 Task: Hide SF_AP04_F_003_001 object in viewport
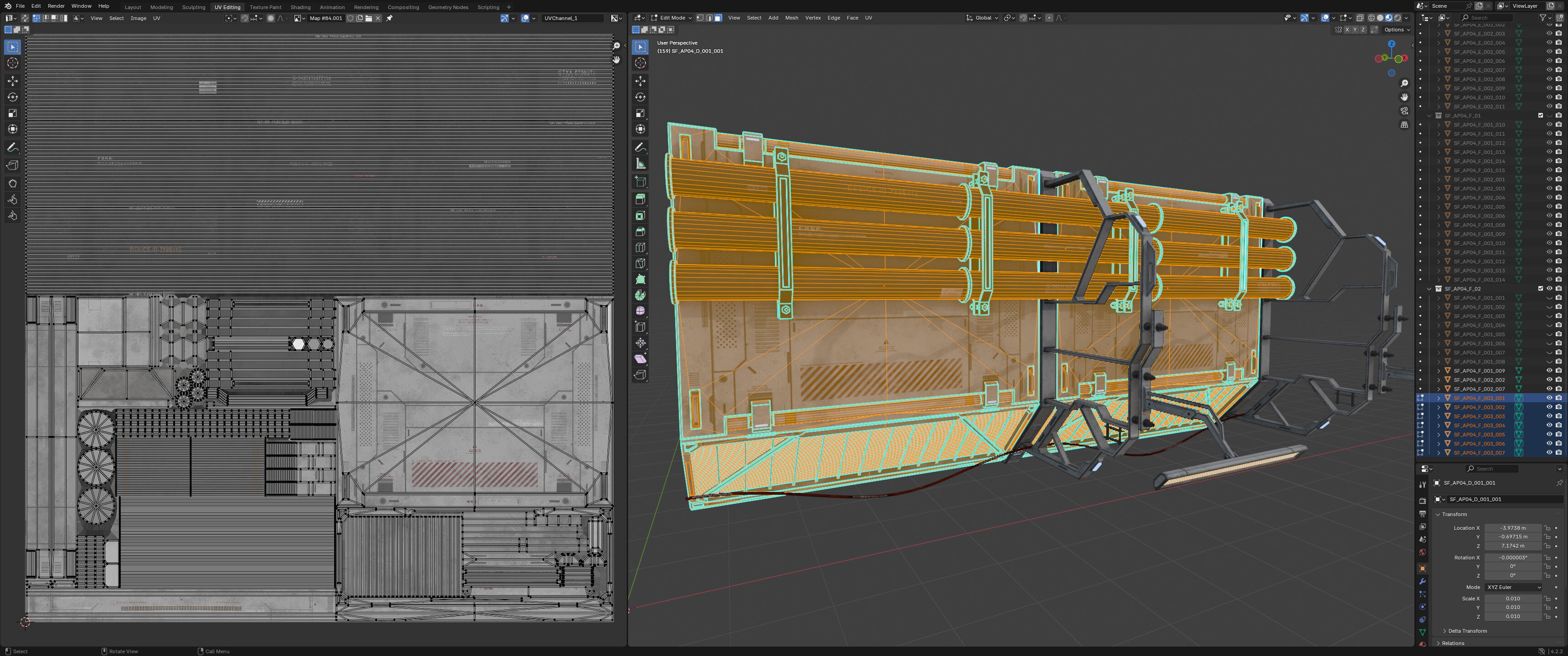1549,398
